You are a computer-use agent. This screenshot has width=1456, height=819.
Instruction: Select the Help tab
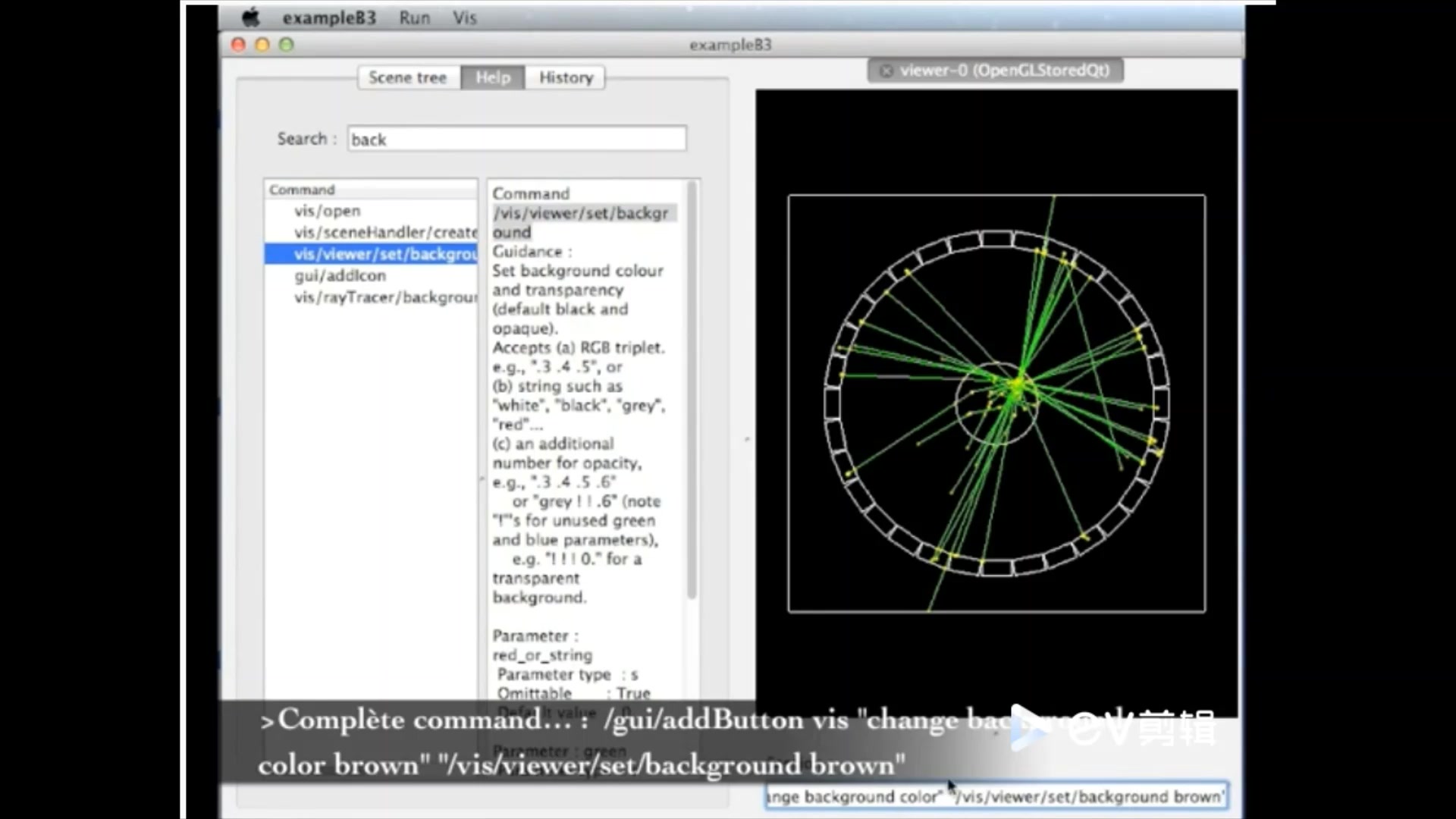tap(493, 77)
